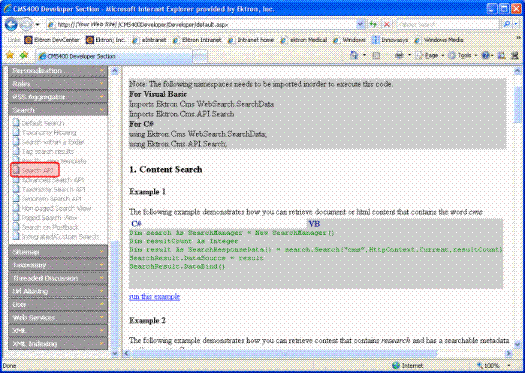Open the ektron Medical links-bar shortcut
This screenshot has width=525, height=373.
click(x=304, y=40)
